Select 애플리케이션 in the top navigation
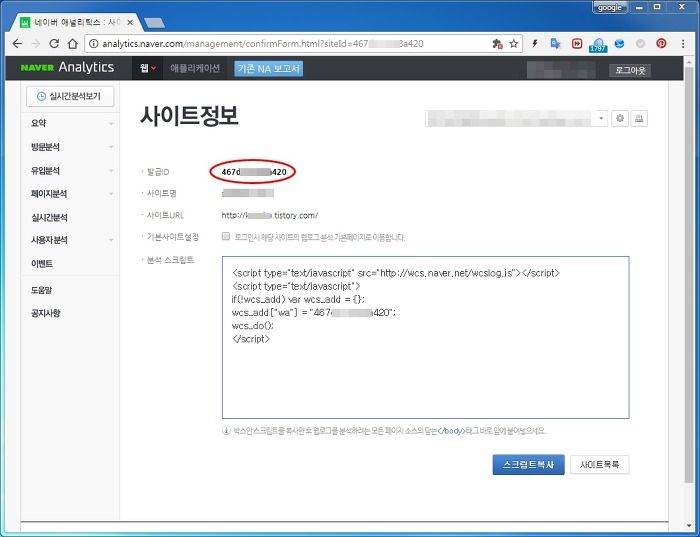The image size is (700, 537). (195, 68)
